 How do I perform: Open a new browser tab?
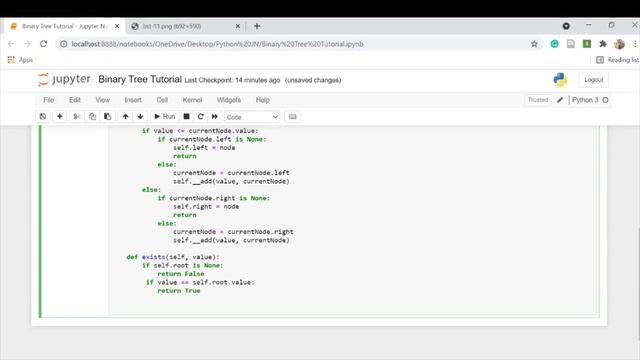[x=257, y=26]
